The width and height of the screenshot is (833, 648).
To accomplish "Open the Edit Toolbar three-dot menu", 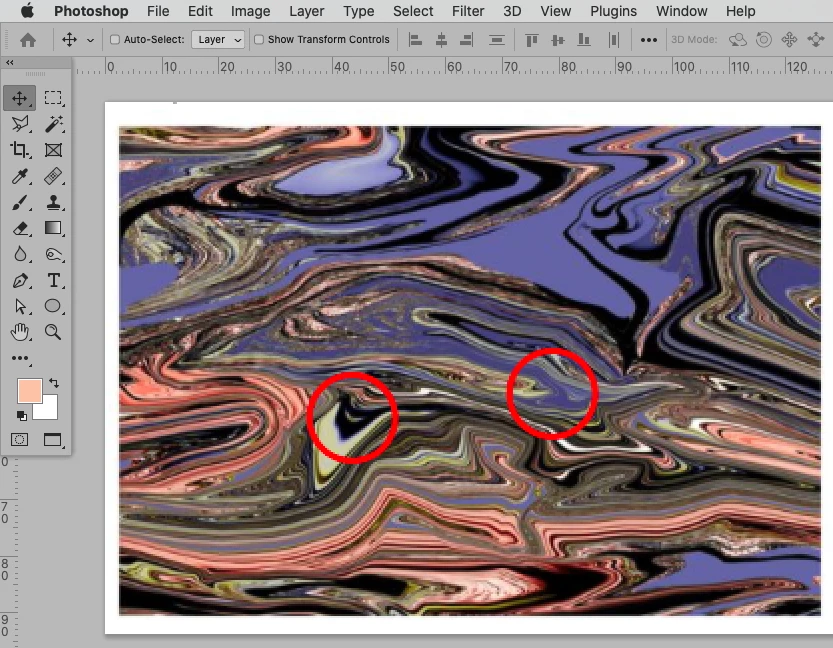I will point(20,359).
